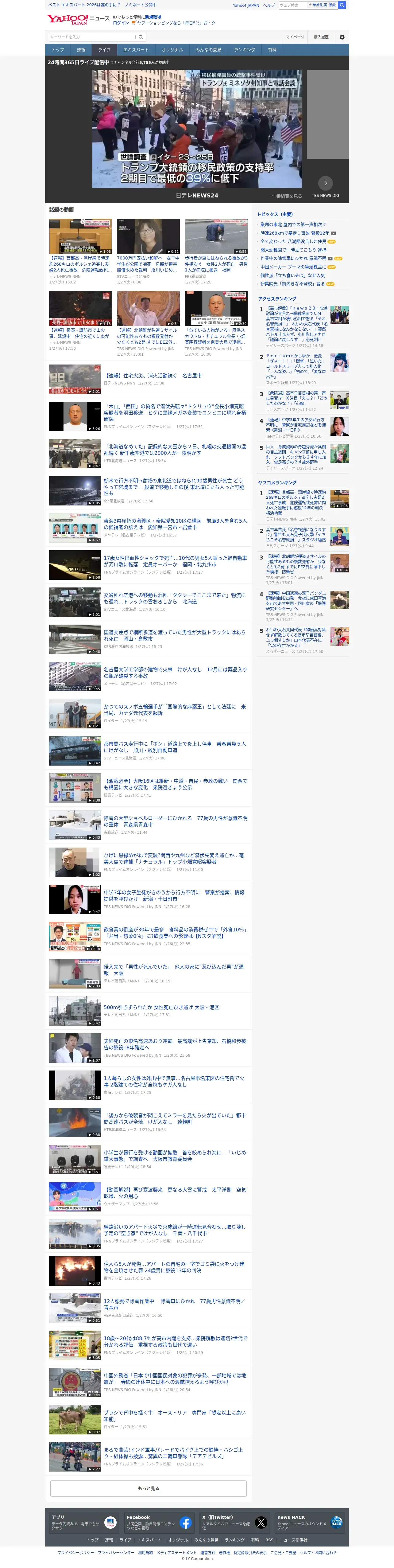Select the 速報 navigation tab

(x=81, y=50)
